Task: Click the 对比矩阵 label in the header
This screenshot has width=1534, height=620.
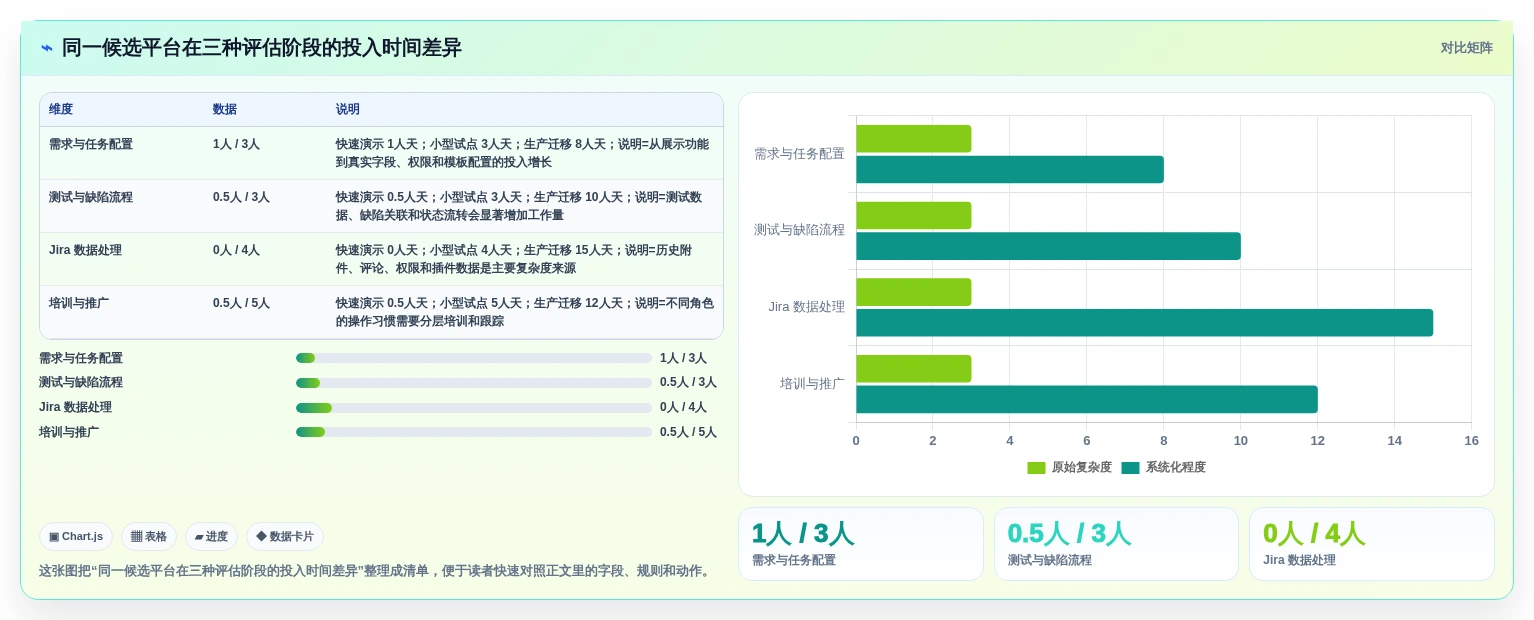Action: pos(1466,48)
